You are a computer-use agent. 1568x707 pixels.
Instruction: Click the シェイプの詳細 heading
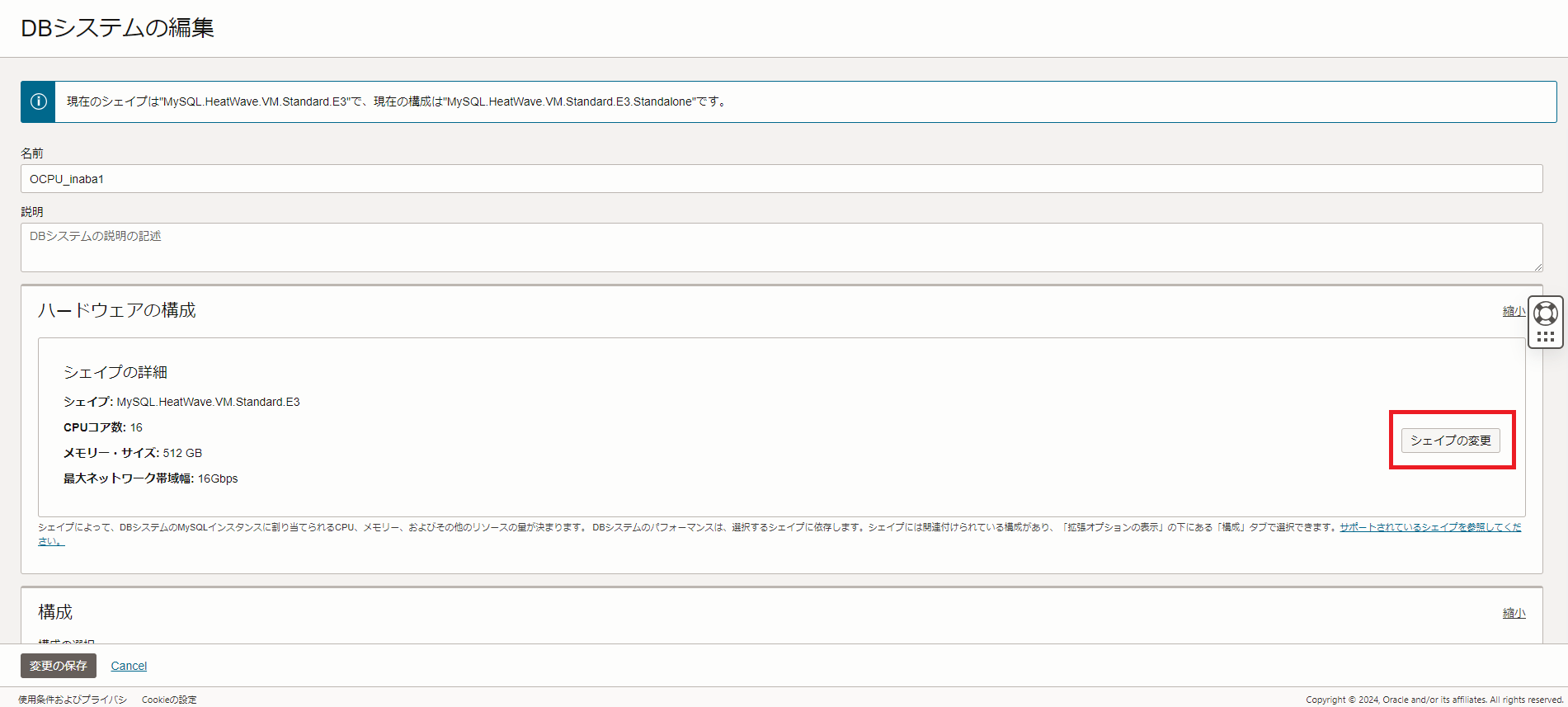point(115,372)
